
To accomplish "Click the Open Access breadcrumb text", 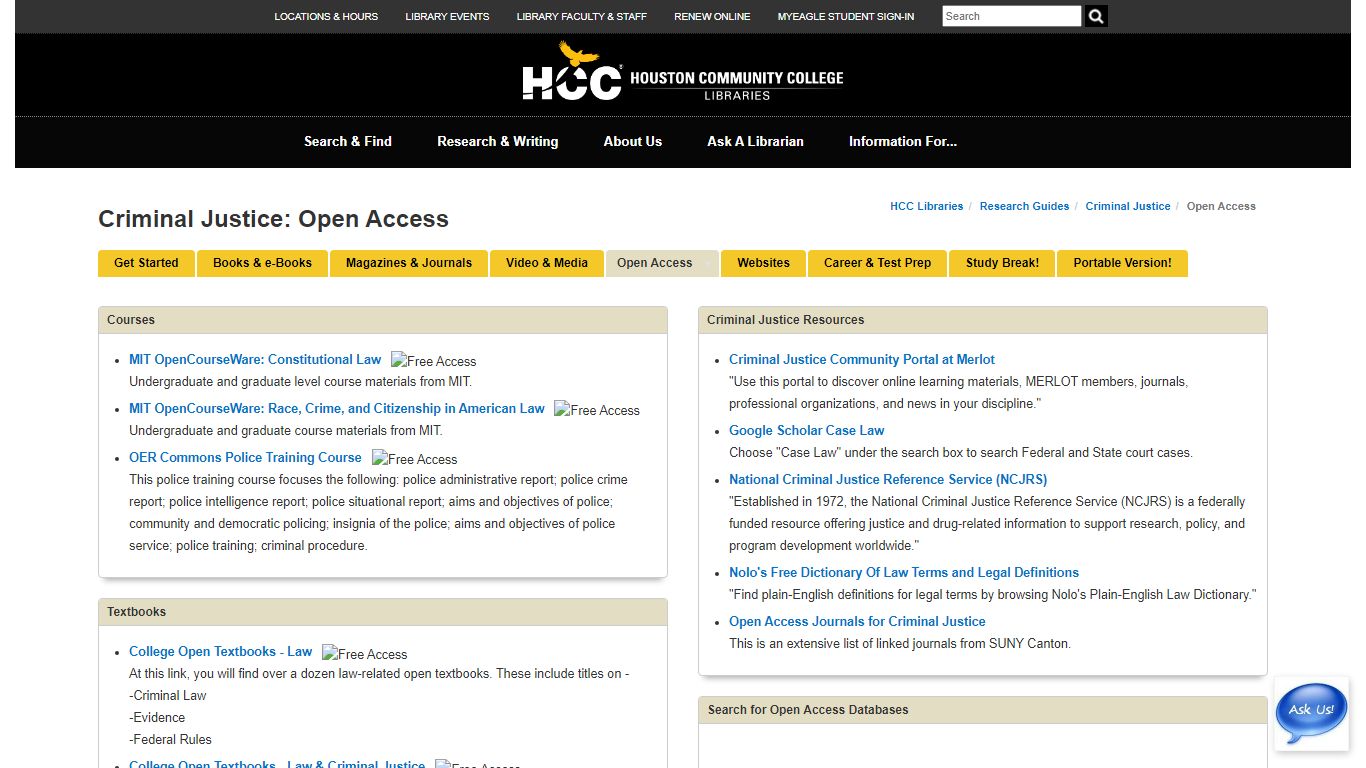I will click(1221, 206).
